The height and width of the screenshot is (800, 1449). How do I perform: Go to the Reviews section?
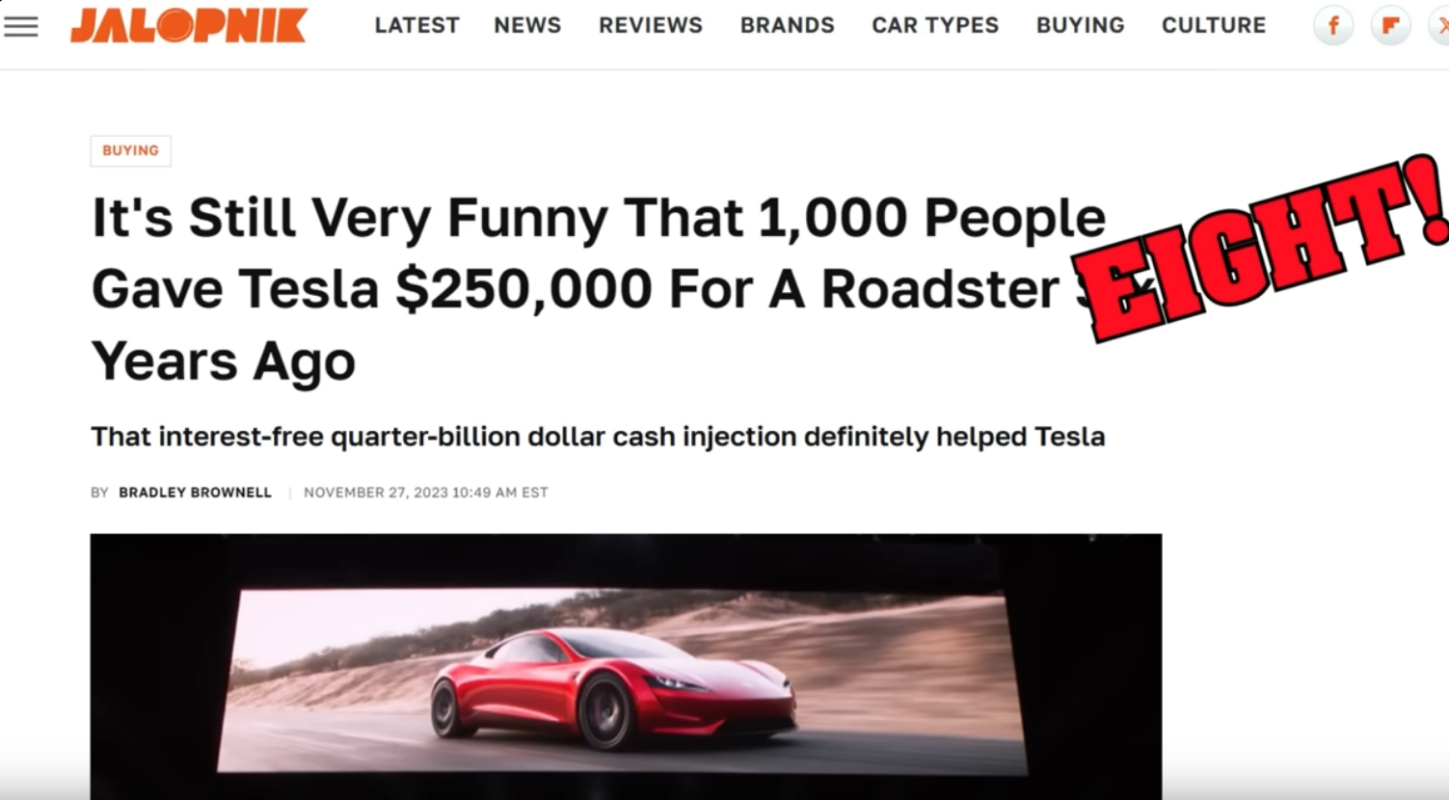pyautogui.click(x=651, y=26)
